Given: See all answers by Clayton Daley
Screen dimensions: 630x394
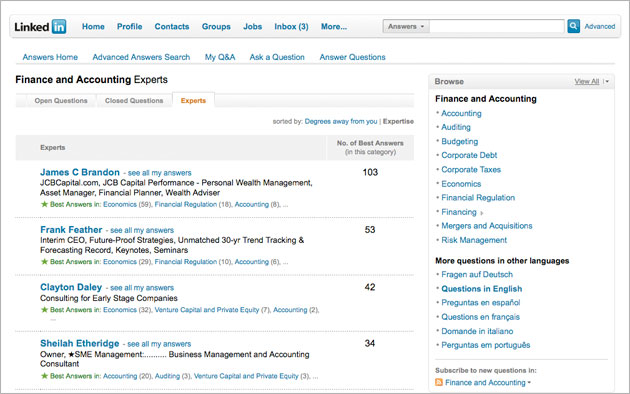Looking at the screenshot, I should (142, 288).
